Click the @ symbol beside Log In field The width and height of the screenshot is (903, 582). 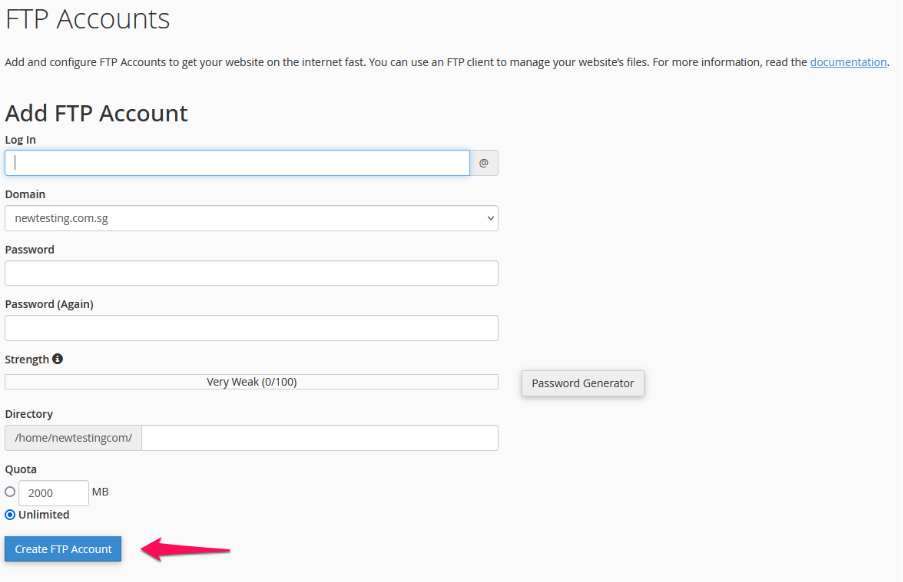pyautogui.click(x=483, y=163)
